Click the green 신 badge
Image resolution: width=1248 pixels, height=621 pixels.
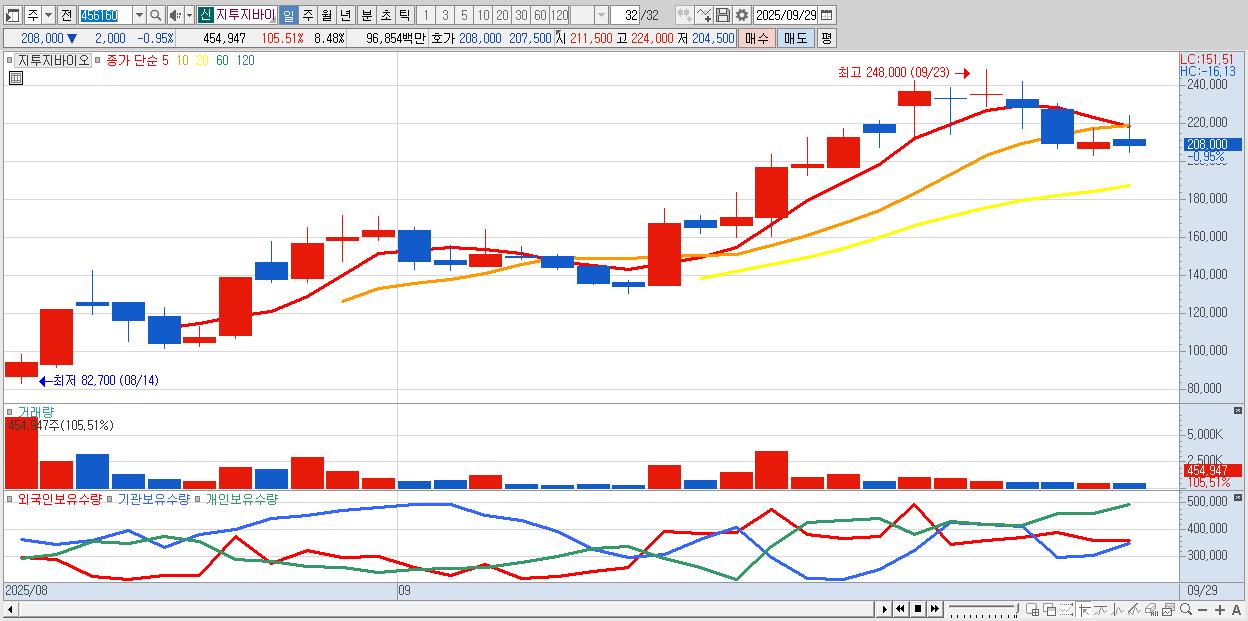205,15
